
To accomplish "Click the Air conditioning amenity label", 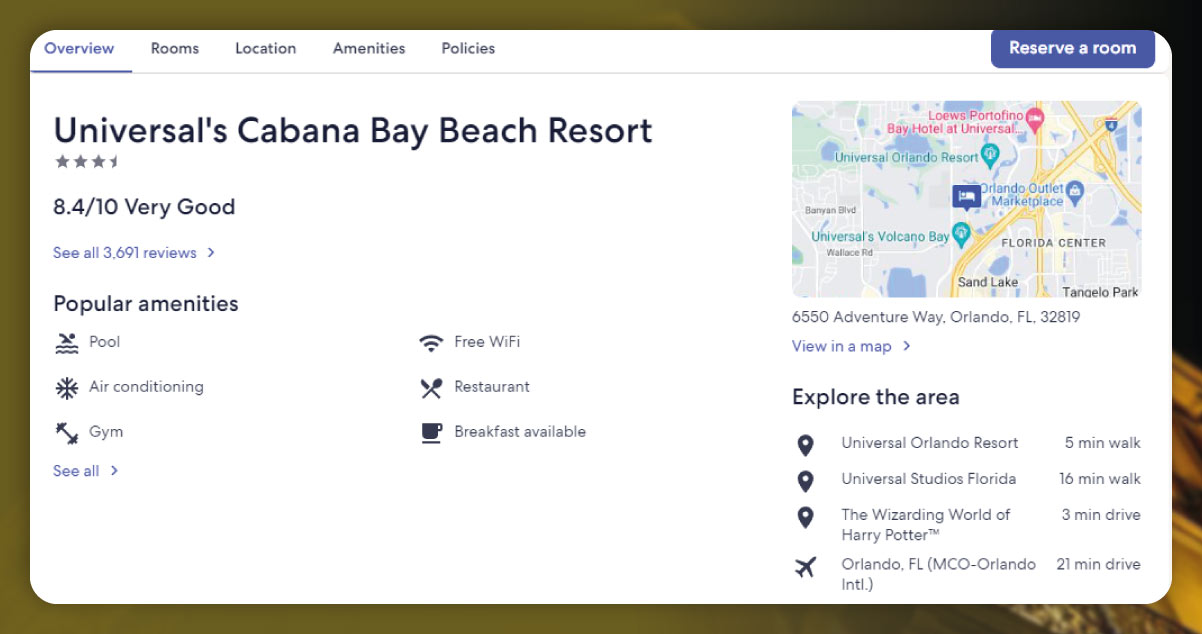I will pos(146,387).
